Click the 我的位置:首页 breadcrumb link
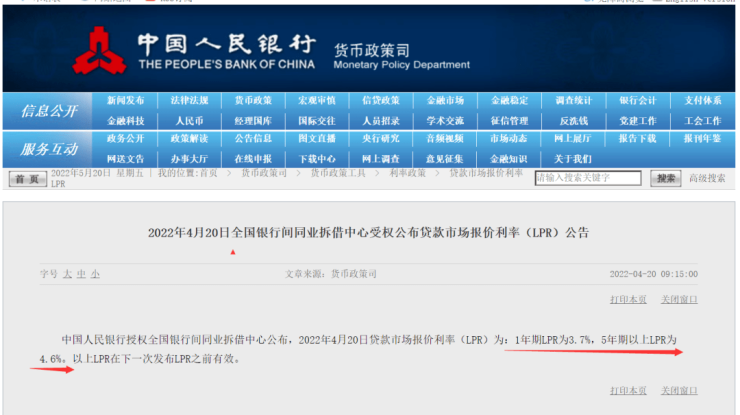This screenshot has width=740, height=415. pos(187,173)
